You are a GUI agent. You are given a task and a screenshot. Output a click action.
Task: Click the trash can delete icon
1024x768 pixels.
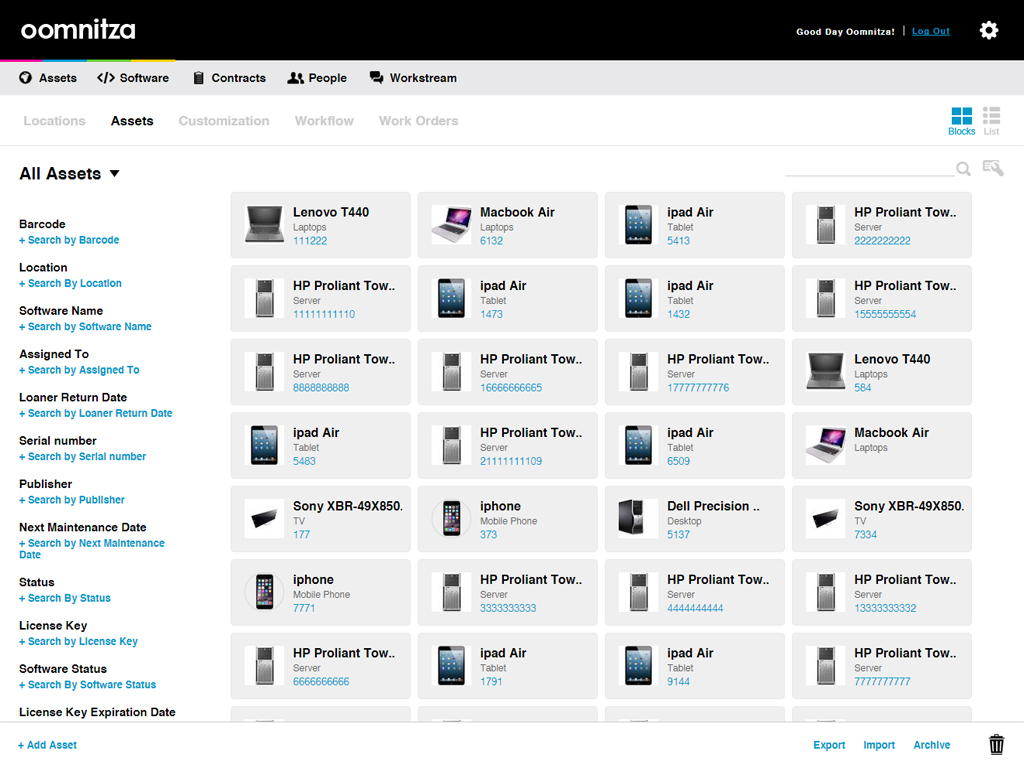(x=996, y=745)
